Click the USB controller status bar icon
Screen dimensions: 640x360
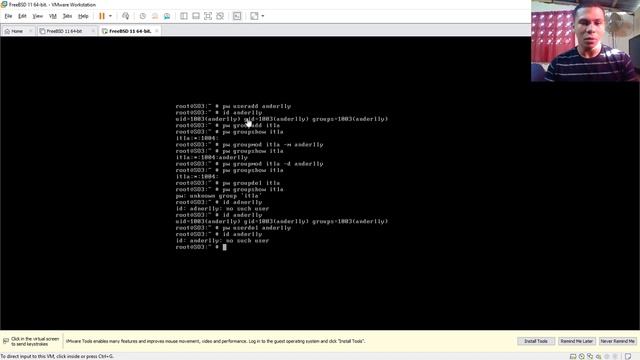coord(598,356)
